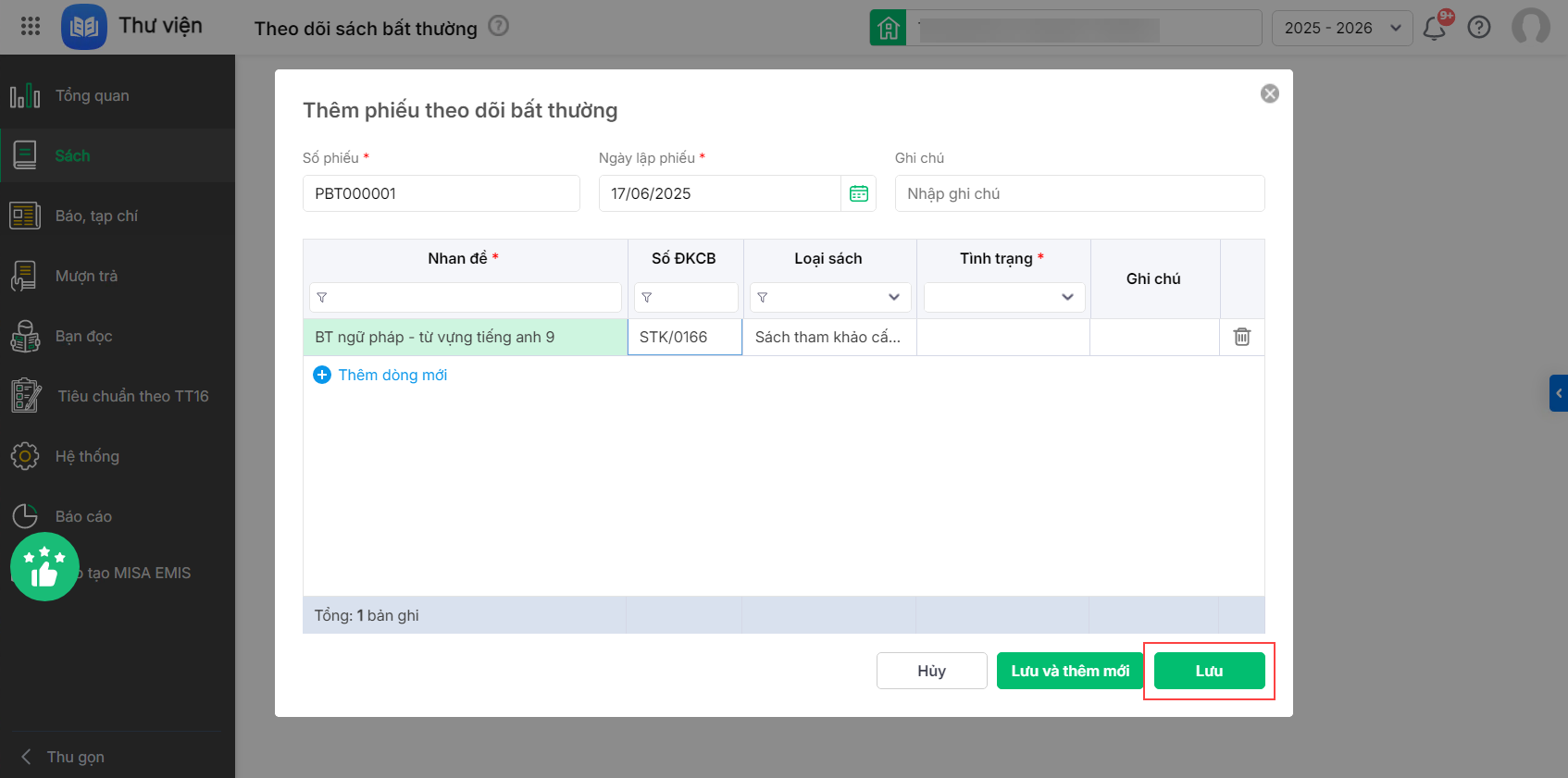Open the help question mark icon in the header
The height and width of the screenshot is (778, 1568).
(1479, 28)
